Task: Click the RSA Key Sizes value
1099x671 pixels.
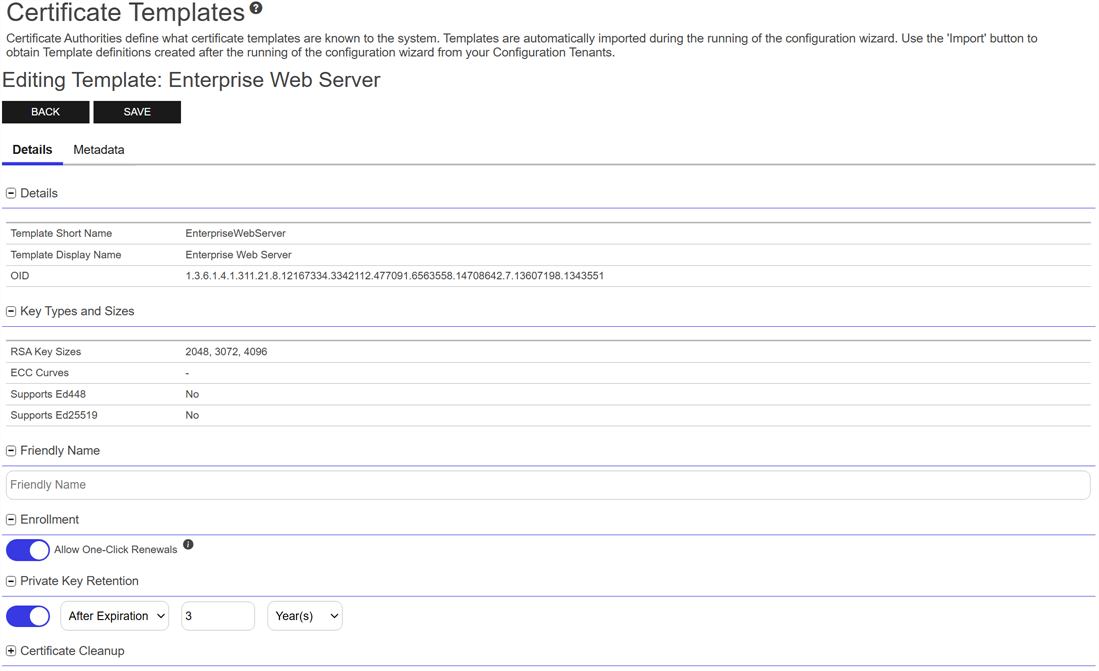Action: (x=226, y=352)
